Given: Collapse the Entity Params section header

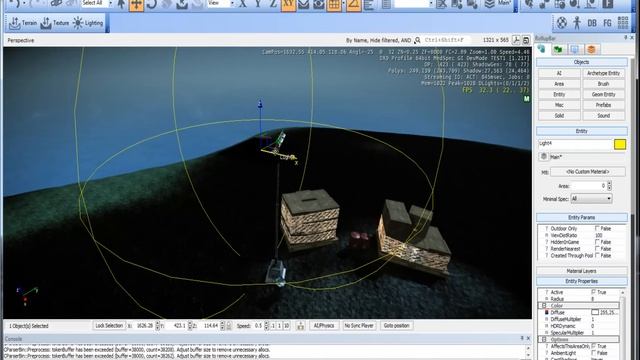Looking at the screenshot, I should pos(581,218).
